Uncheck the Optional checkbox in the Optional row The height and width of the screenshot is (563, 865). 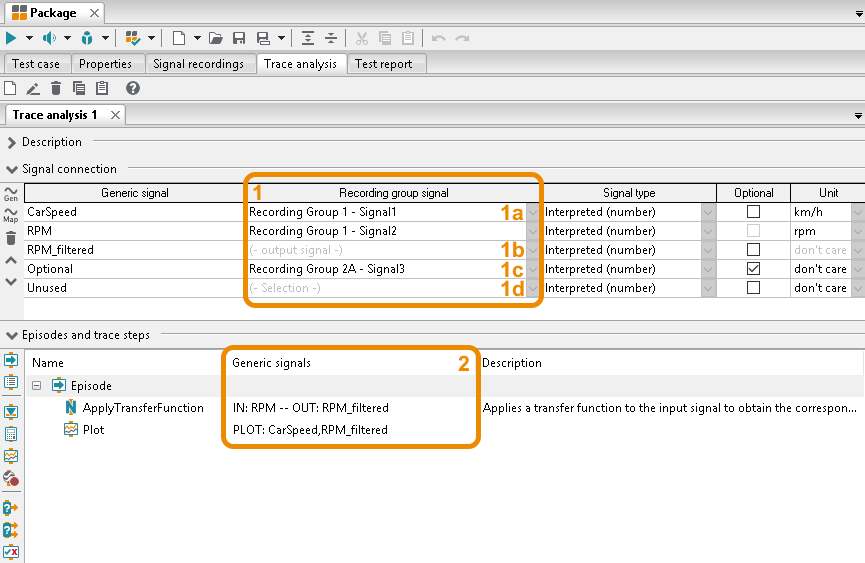tap(753, 269)
